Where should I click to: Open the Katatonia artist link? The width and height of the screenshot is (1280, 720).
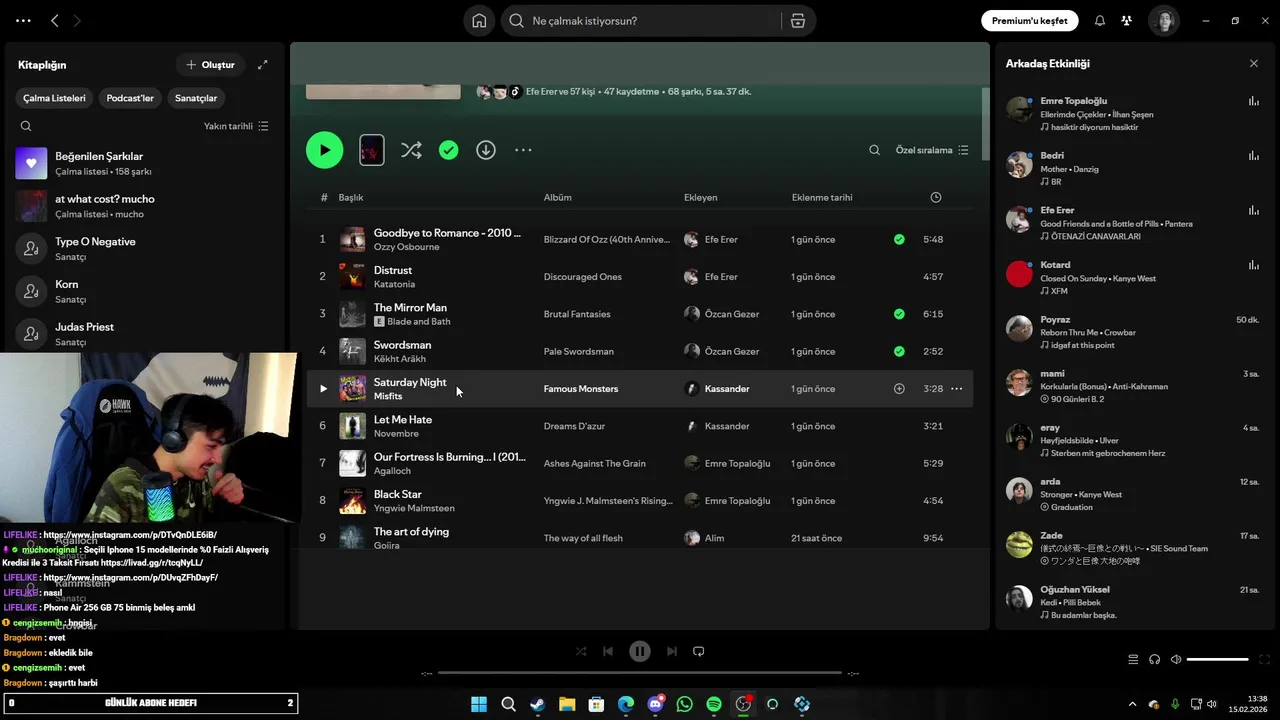[x=394, y=284]
